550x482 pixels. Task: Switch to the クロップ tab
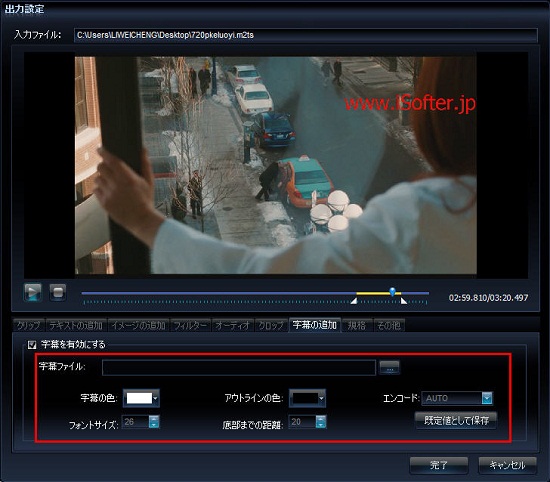(x=271, y=326)
